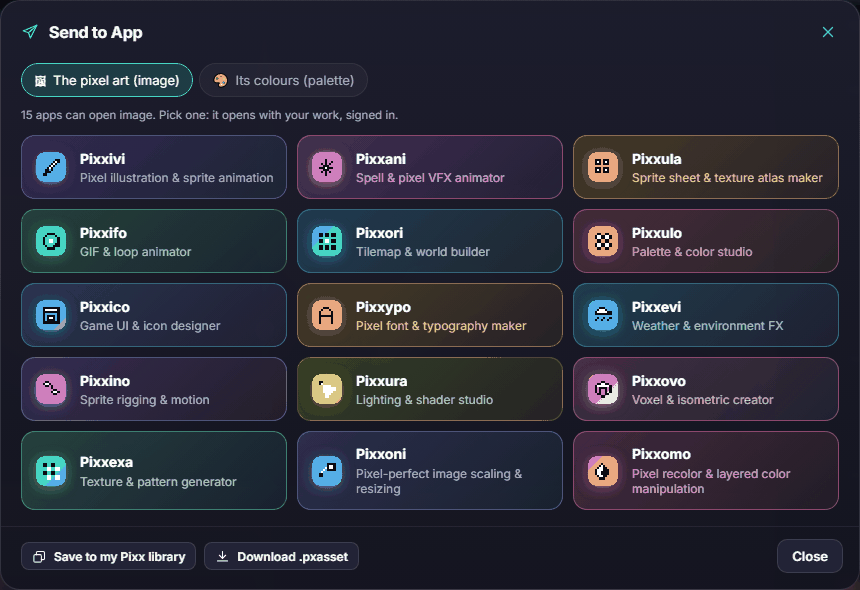860x590 pixels.
Task: Save to my Pixx library
Action: click(x=109, y=557)
